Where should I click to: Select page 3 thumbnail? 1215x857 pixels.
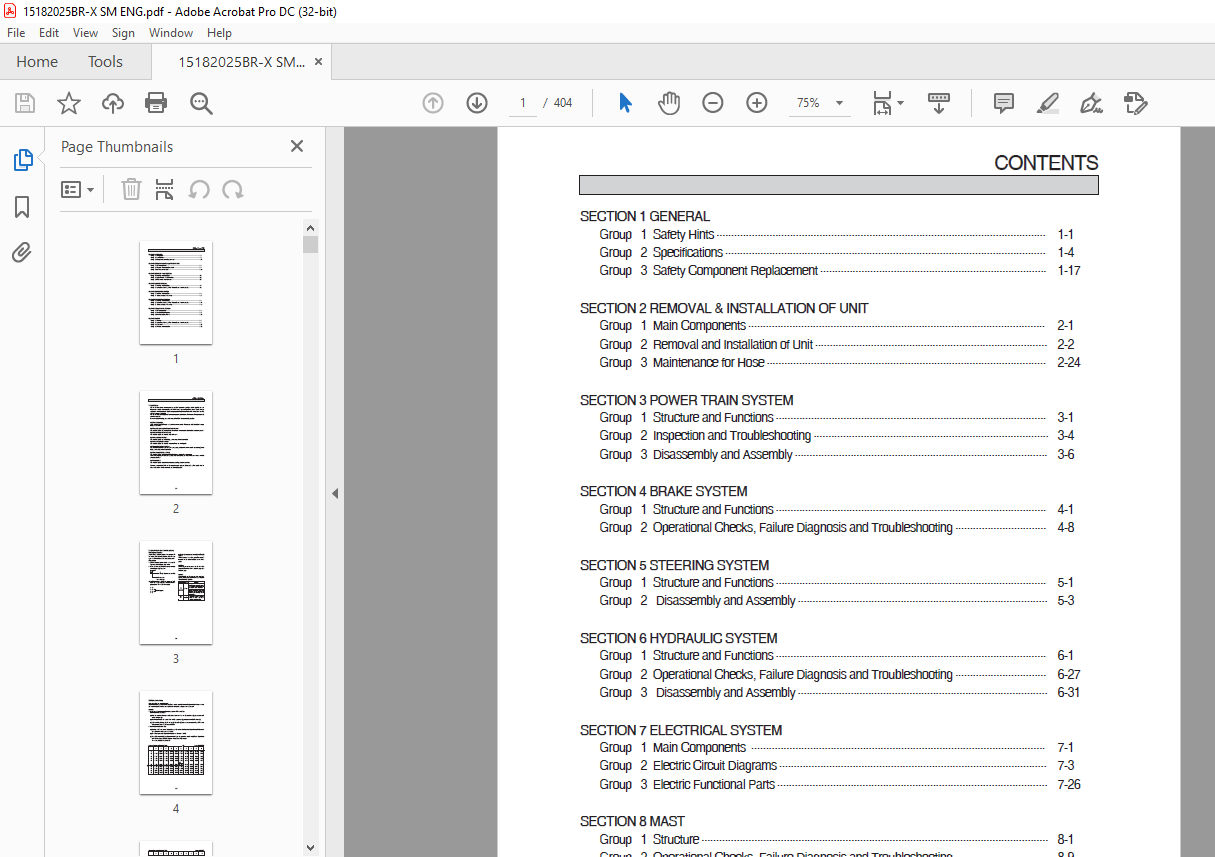[176, 592]
